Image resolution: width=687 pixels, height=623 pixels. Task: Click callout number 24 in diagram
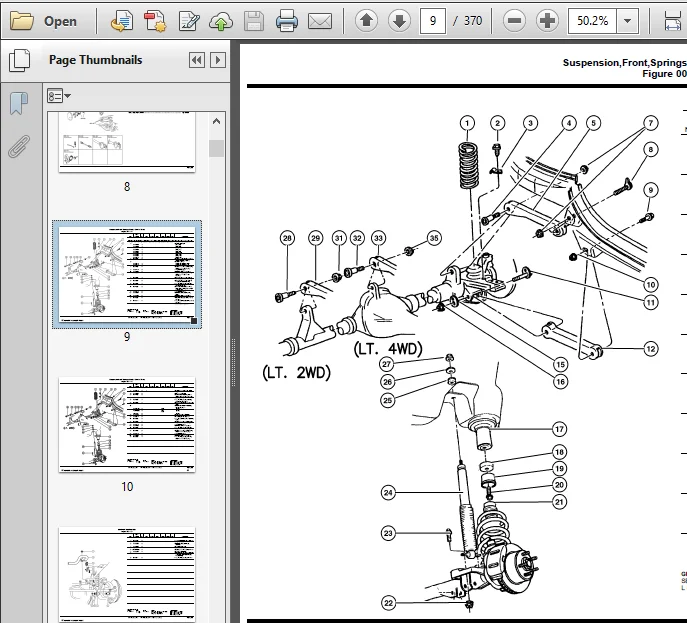click(x=388, y=493)
